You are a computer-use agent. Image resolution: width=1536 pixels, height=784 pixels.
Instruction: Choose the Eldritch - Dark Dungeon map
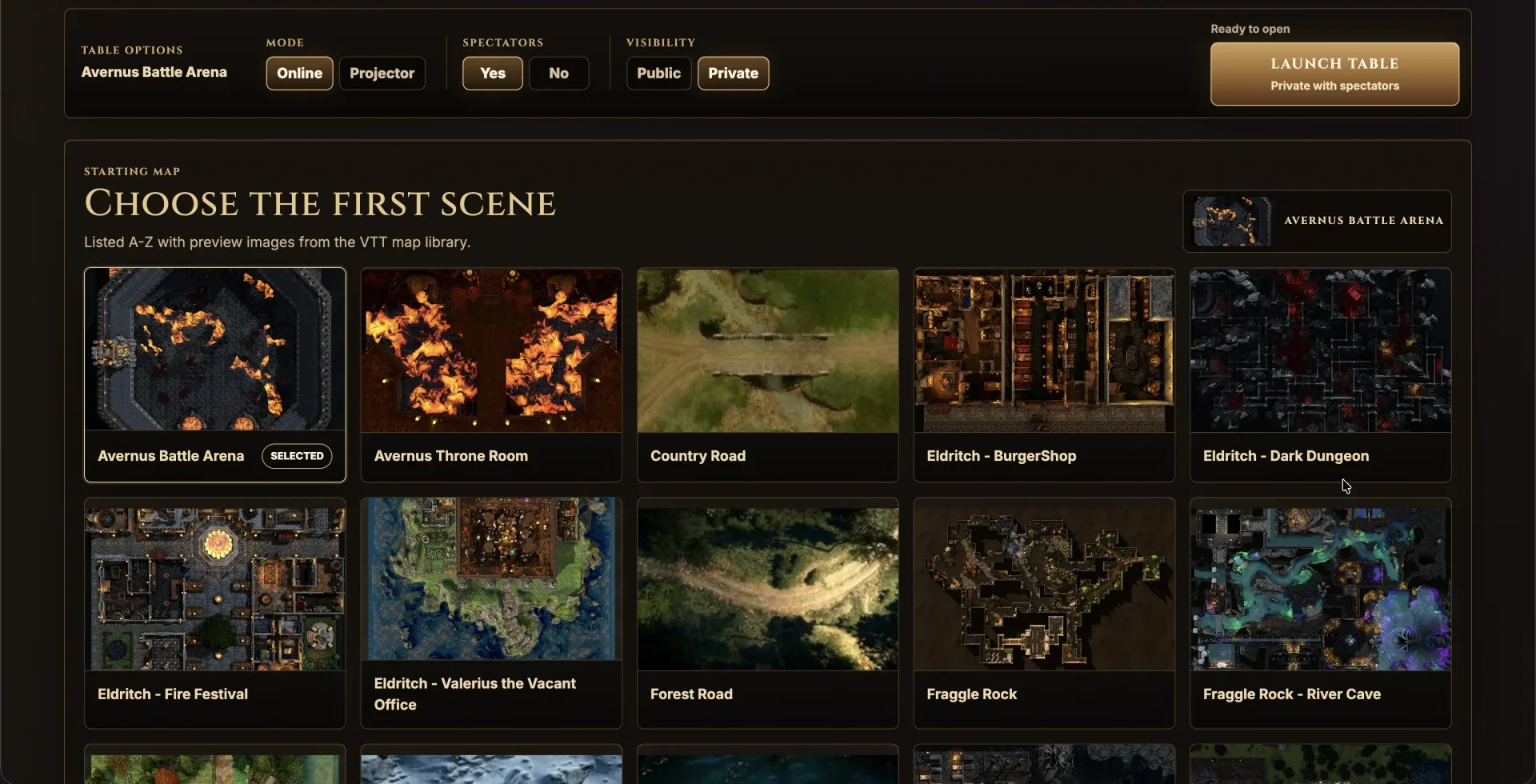1321,374
